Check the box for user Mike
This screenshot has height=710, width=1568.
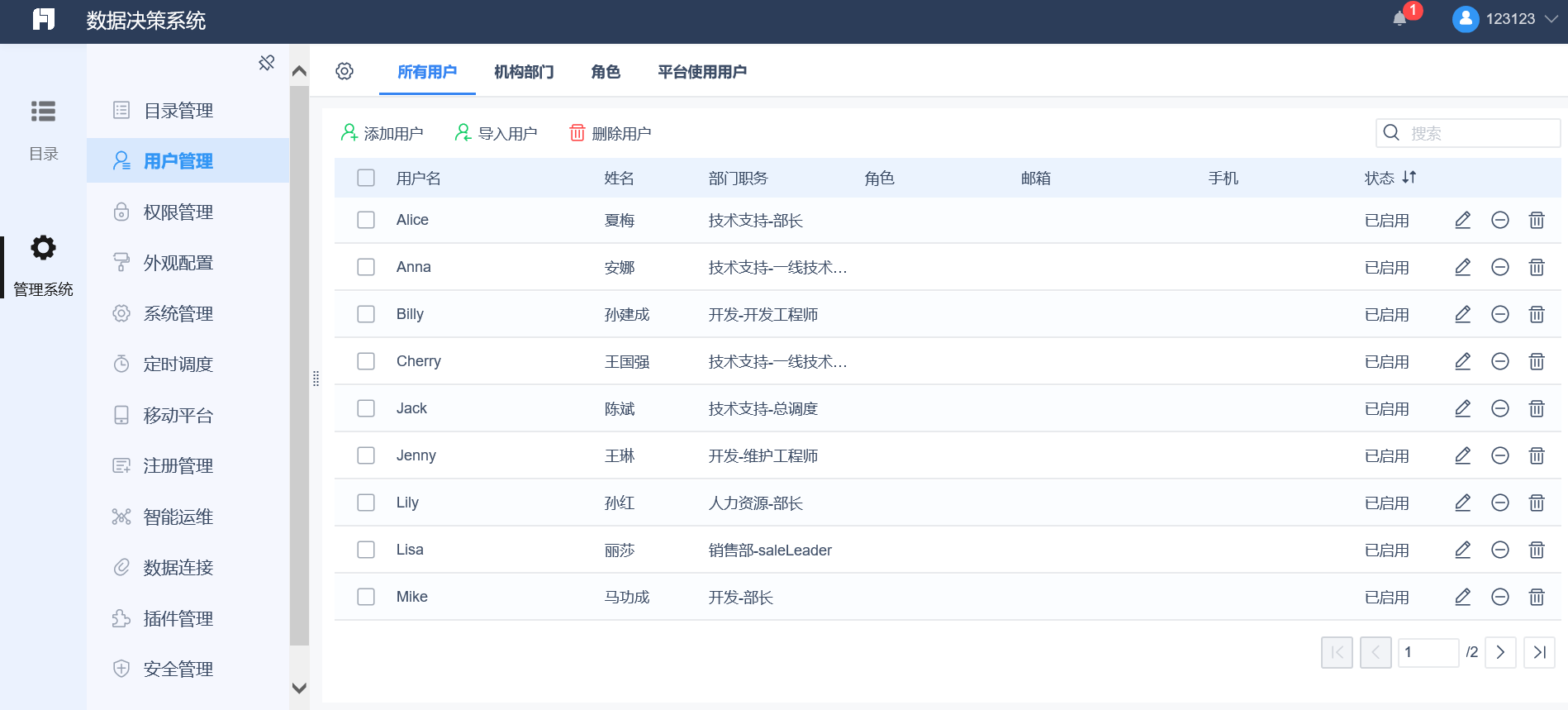366,597
